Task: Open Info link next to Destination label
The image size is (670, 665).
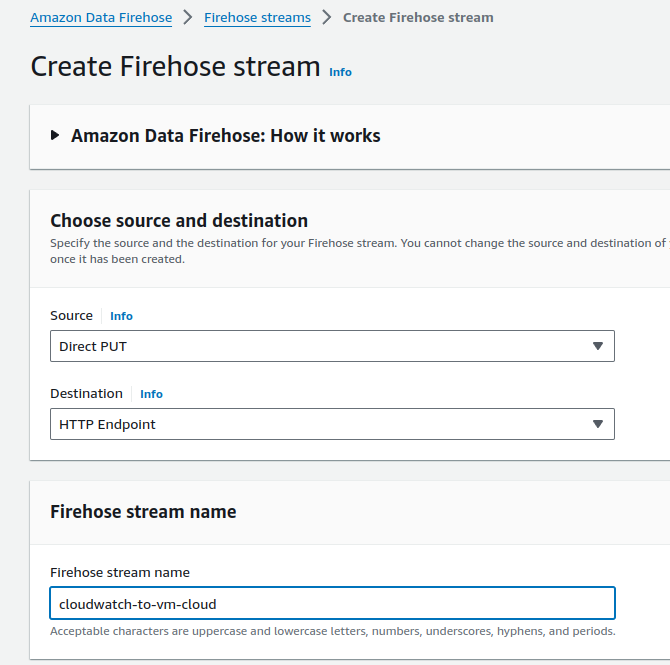Action: pyautogui.click(x=151, y=394)
